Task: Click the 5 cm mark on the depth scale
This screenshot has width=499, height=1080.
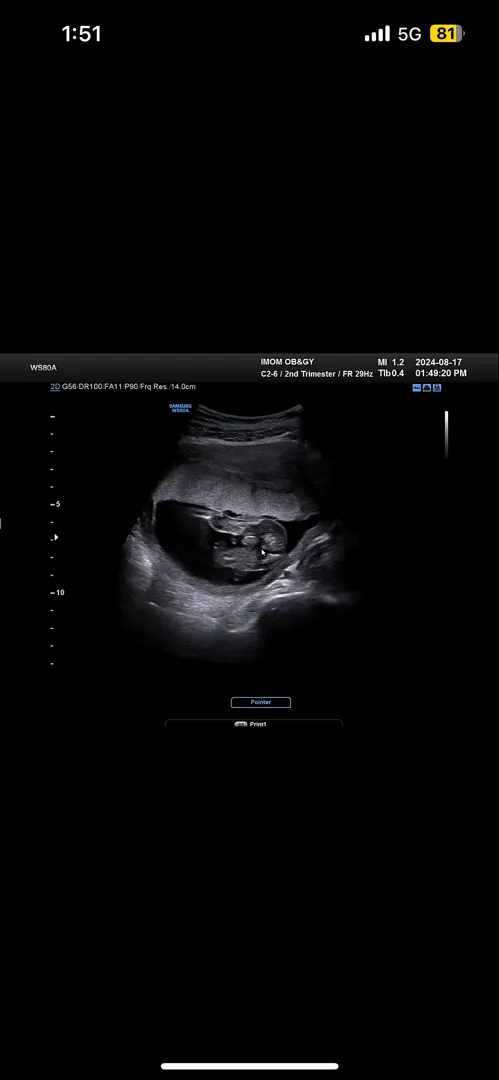Action: pyautogui.click(x=56, y=504)
